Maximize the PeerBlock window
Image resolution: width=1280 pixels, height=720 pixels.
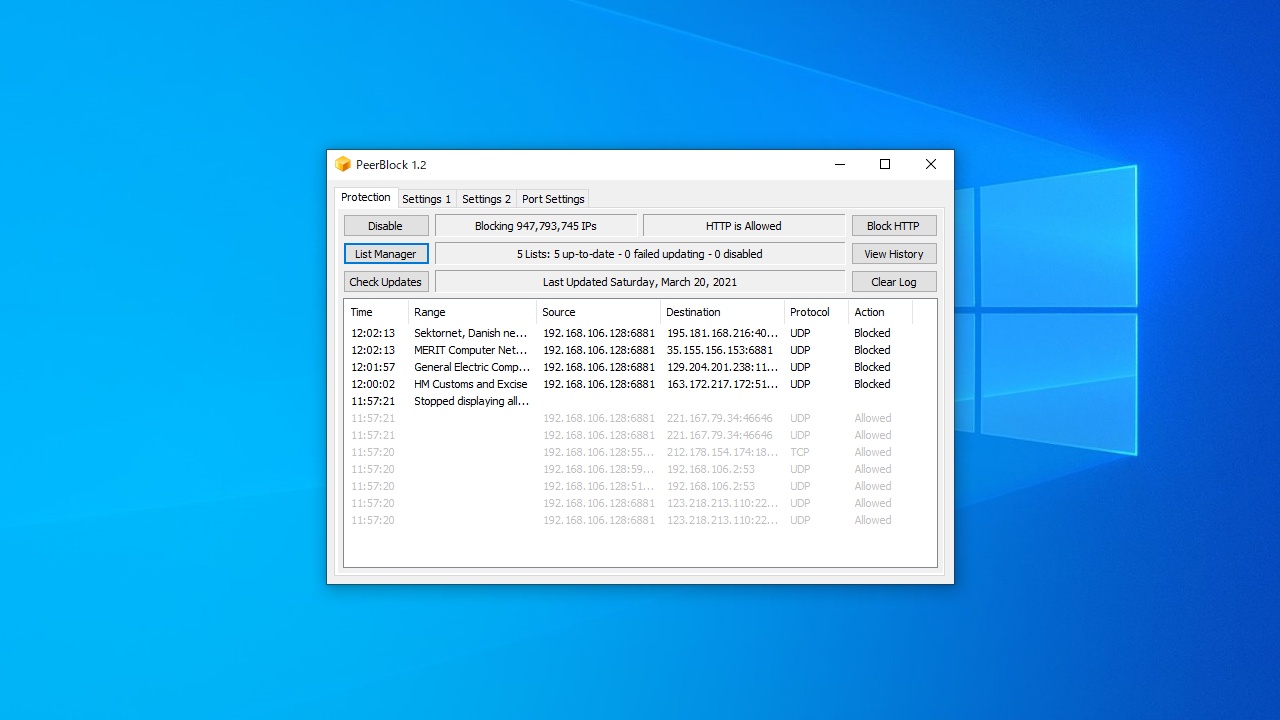(x=885, y=164)
